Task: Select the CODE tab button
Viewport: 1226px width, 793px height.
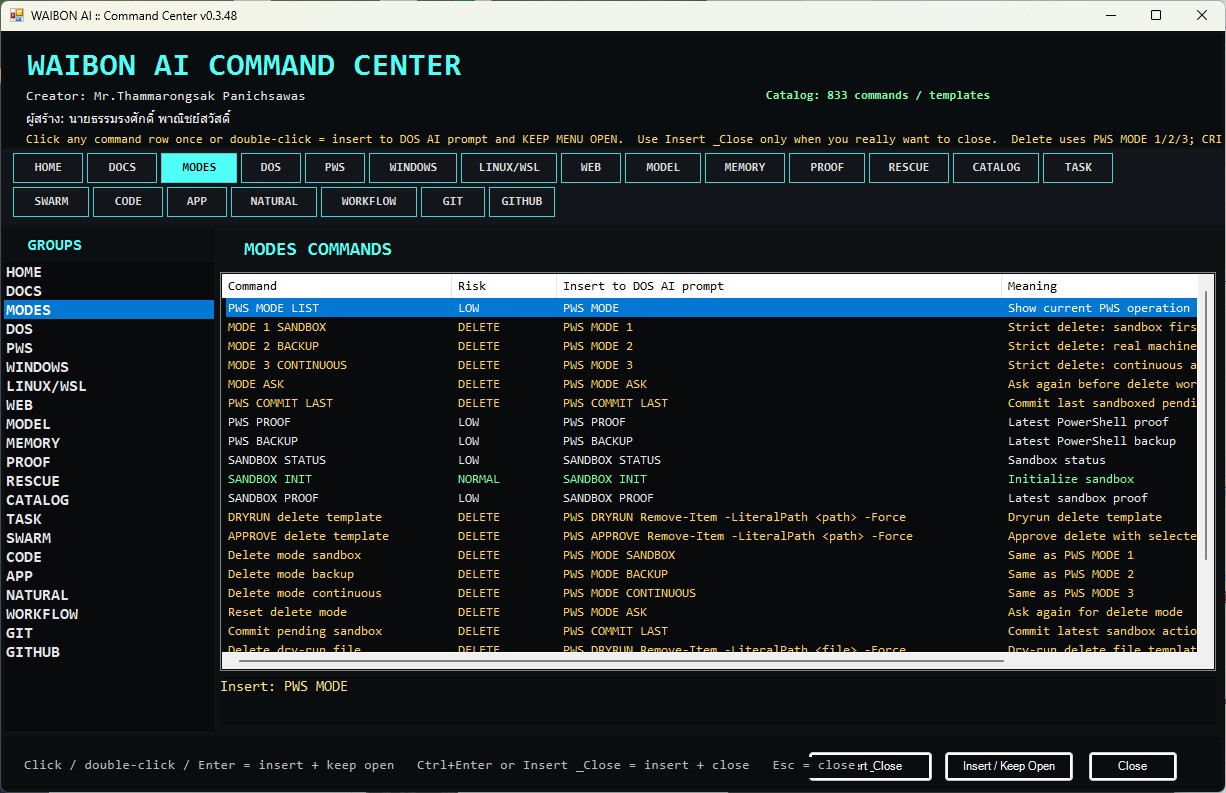Action: pos(128,202)
